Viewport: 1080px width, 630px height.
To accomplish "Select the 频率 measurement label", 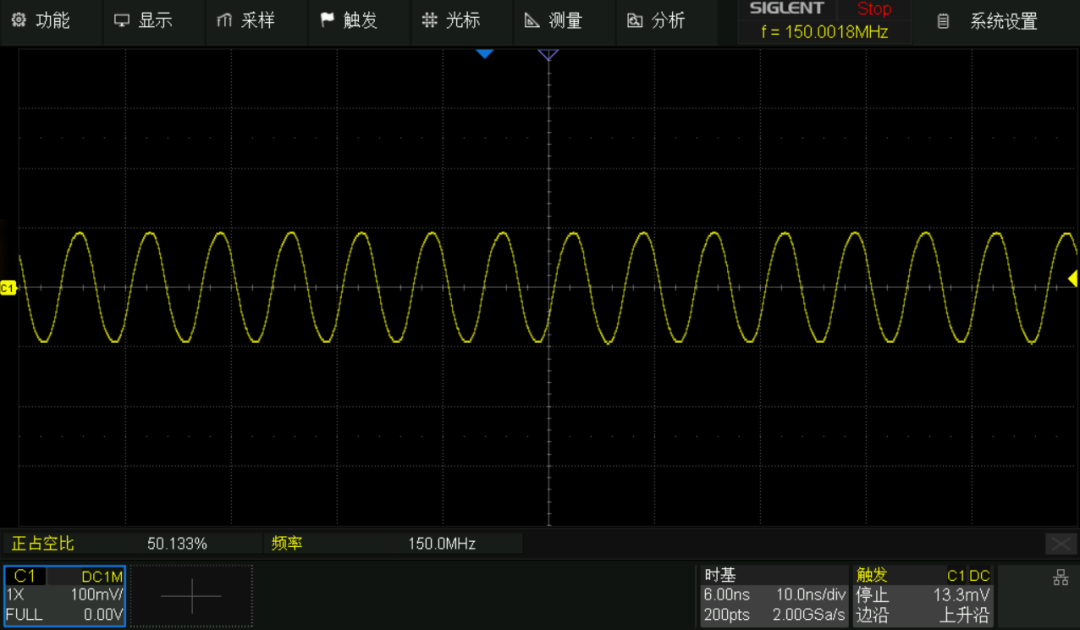I will pos(287,543).
